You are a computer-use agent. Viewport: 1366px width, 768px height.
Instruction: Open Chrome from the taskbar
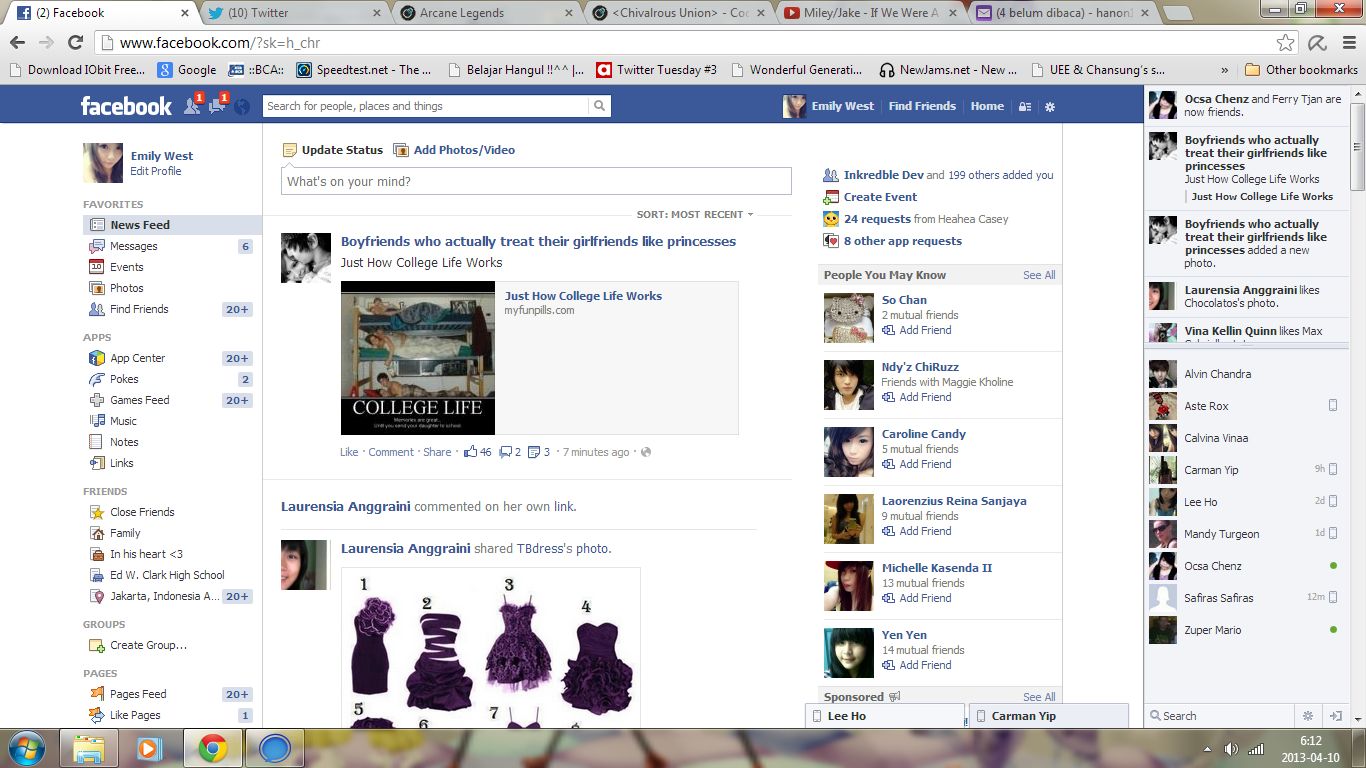[212, 748]
